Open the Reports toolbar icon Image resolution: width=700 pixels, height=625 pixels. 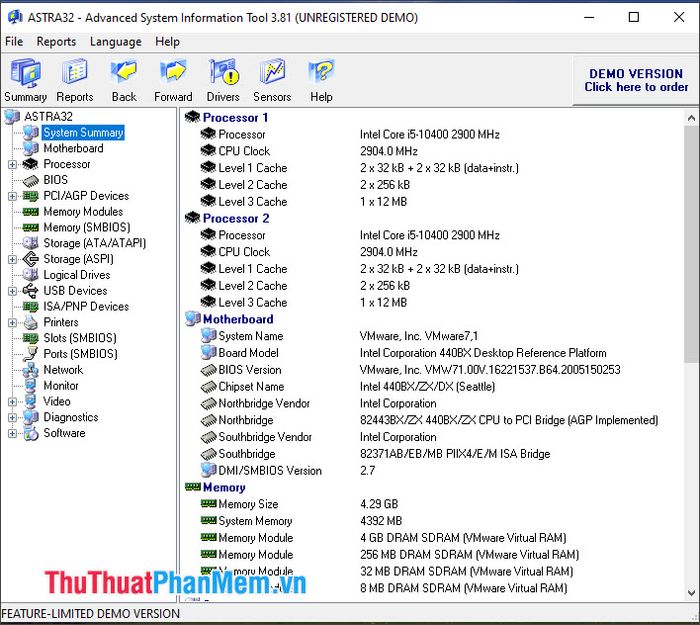75,80
